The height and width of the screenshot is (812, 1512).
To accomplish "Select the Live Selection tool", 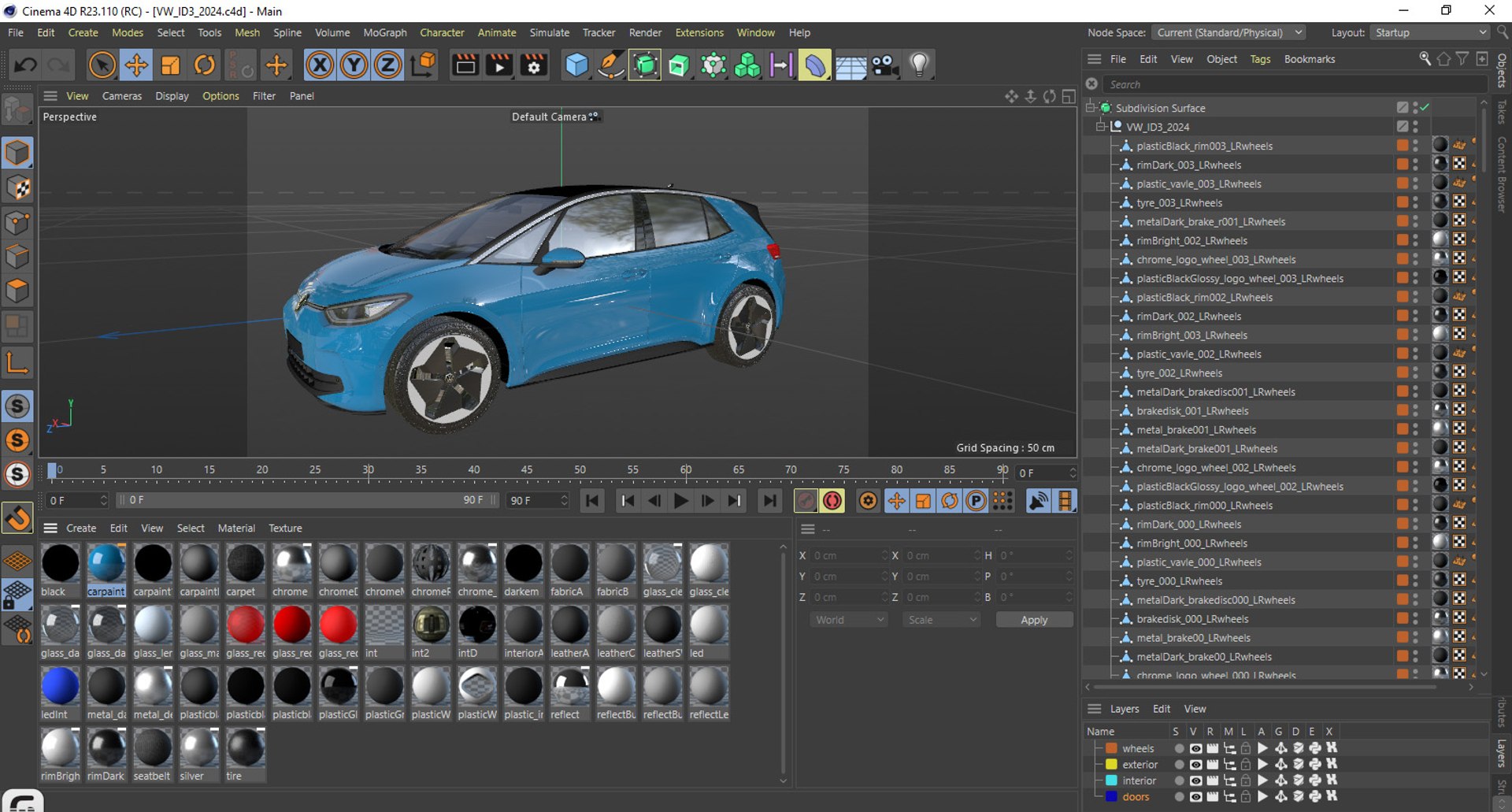I will [x=102, y=65].
